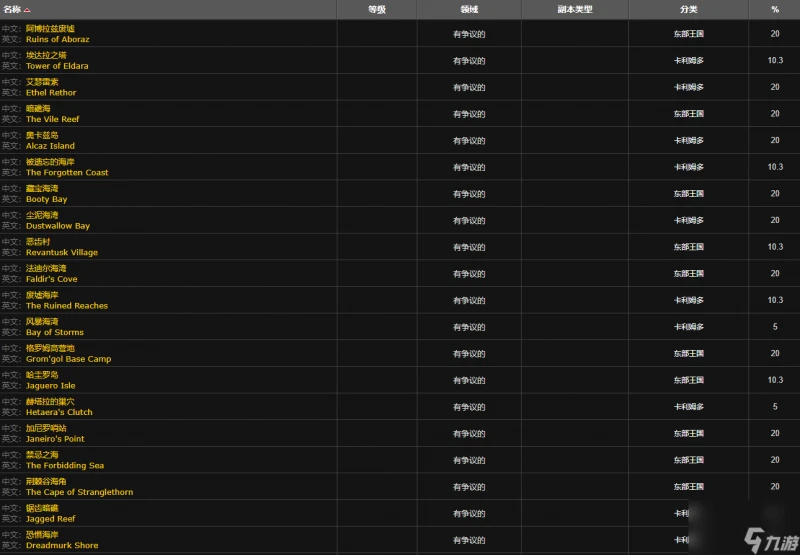The image size is (800, 555).
Task: Click the Grom'gol Base Camp link
Action: [68, 359]
